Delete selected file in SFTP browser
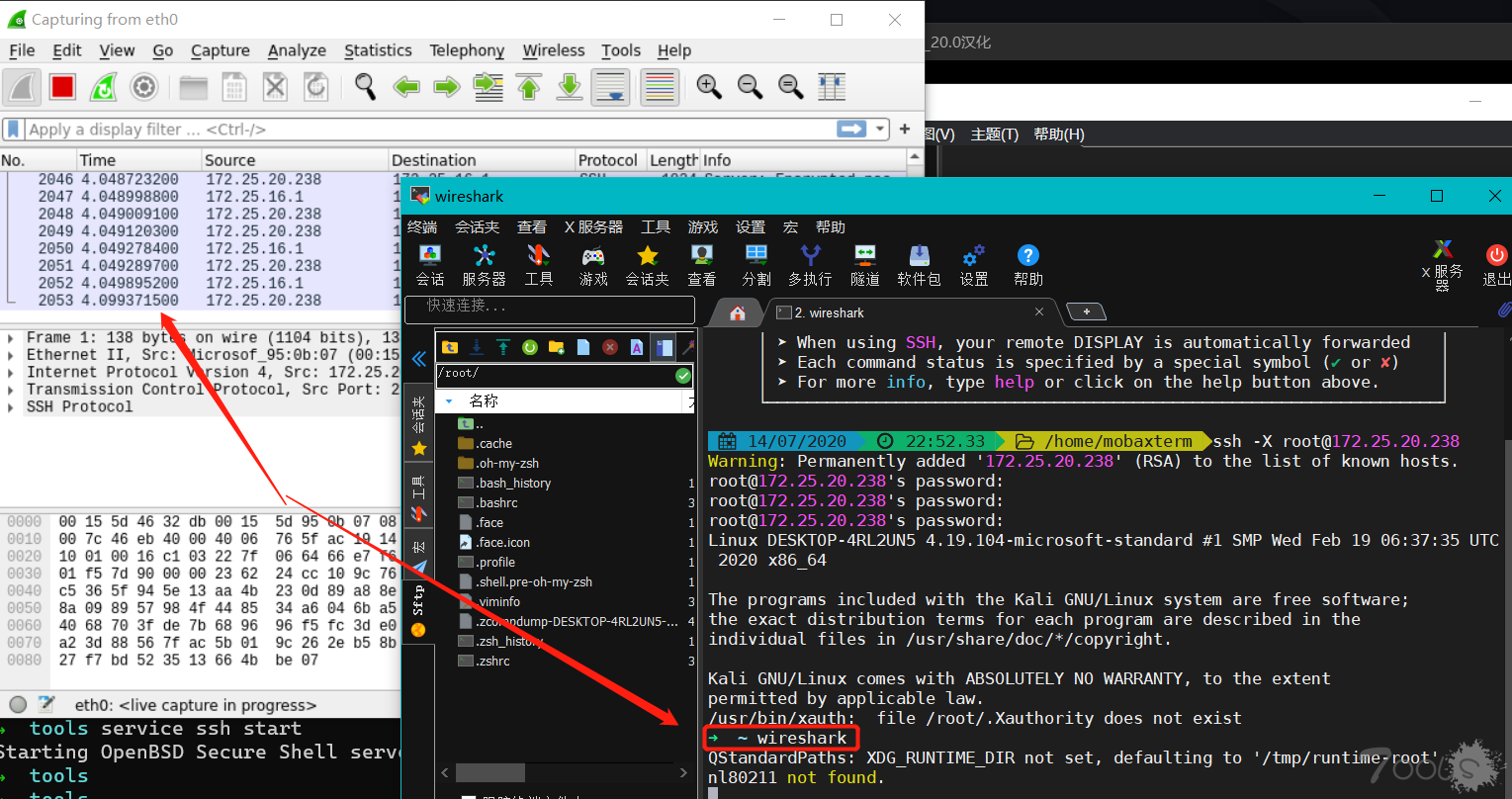1512x799 pixels. tap(610, 347)
